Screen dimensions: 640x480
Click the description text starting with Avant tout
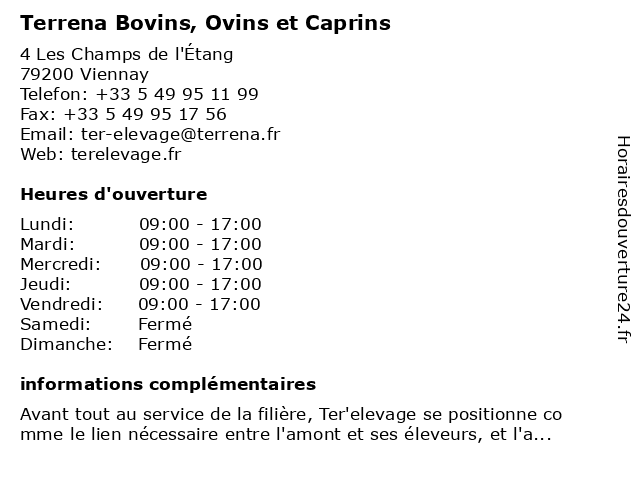coord(290,414)
